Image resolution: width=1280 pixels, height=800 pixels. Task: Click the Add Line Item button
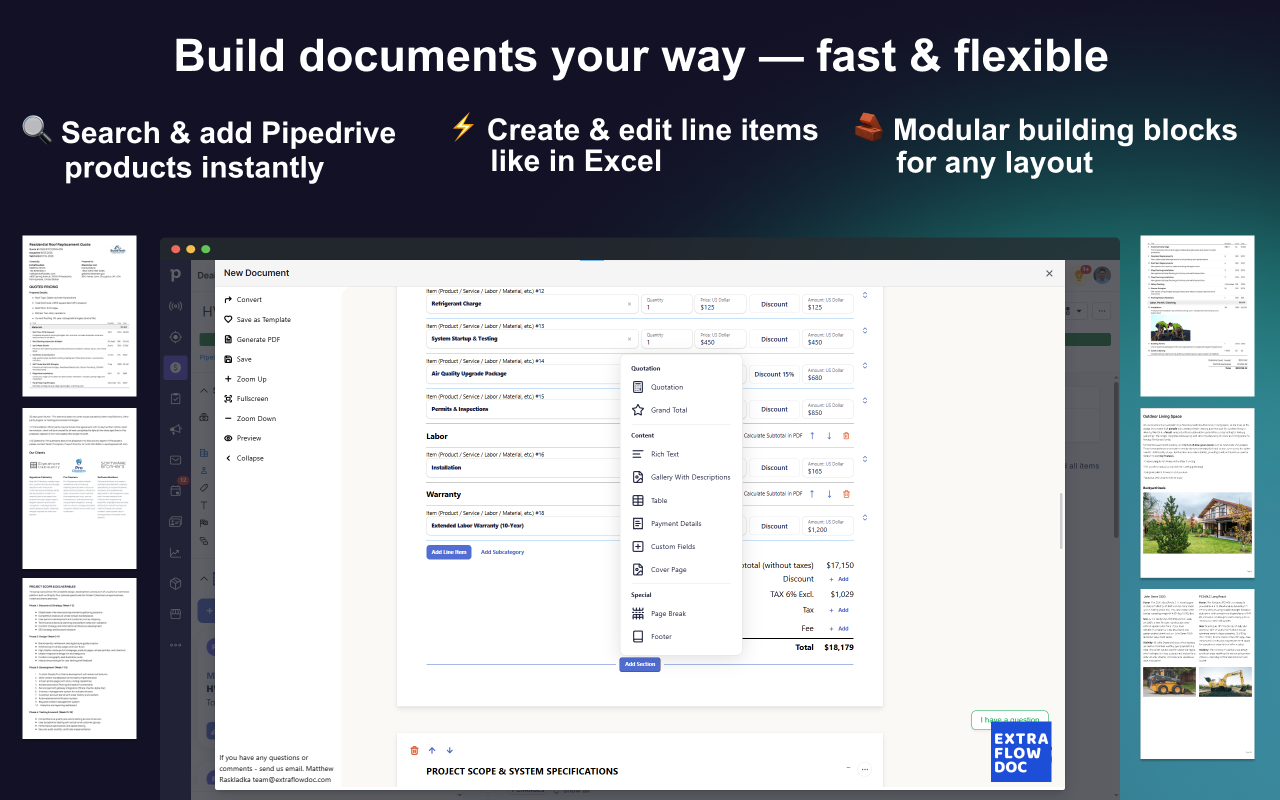coord(449,552)
